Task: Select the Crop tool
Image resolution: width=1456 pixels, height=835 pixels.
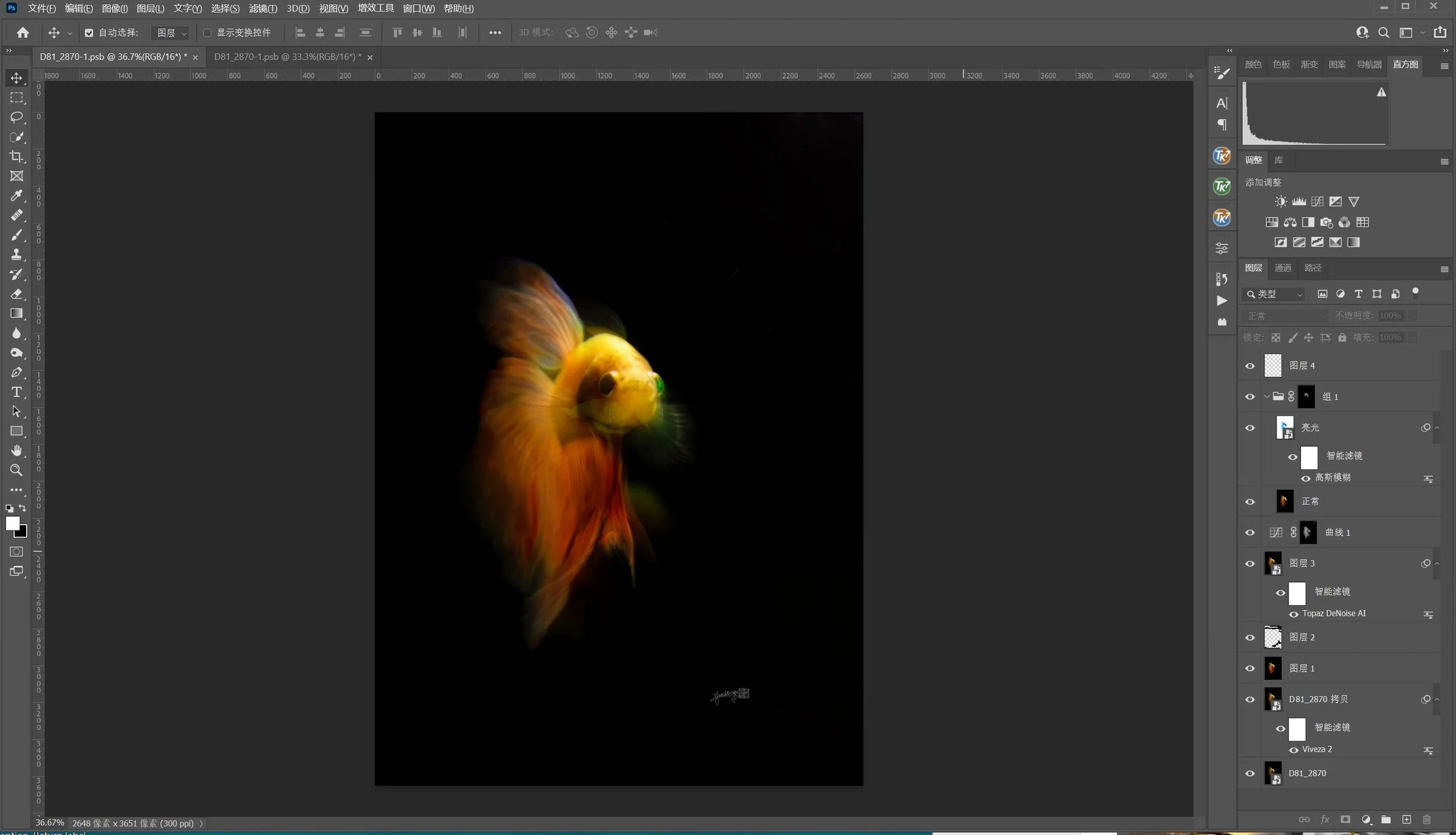Action: 16,156
